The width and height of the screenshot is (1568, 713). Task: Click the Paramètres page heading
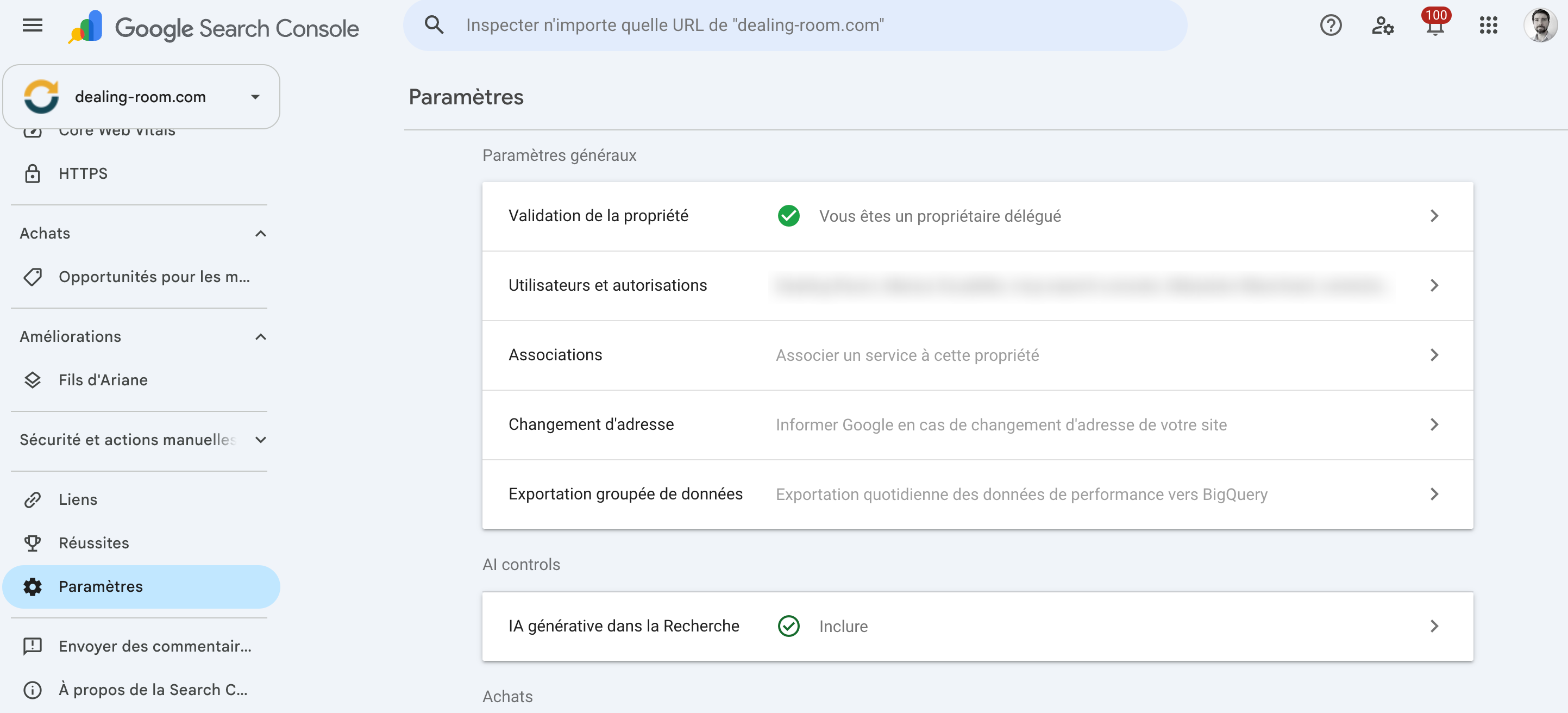click(466, 97)
